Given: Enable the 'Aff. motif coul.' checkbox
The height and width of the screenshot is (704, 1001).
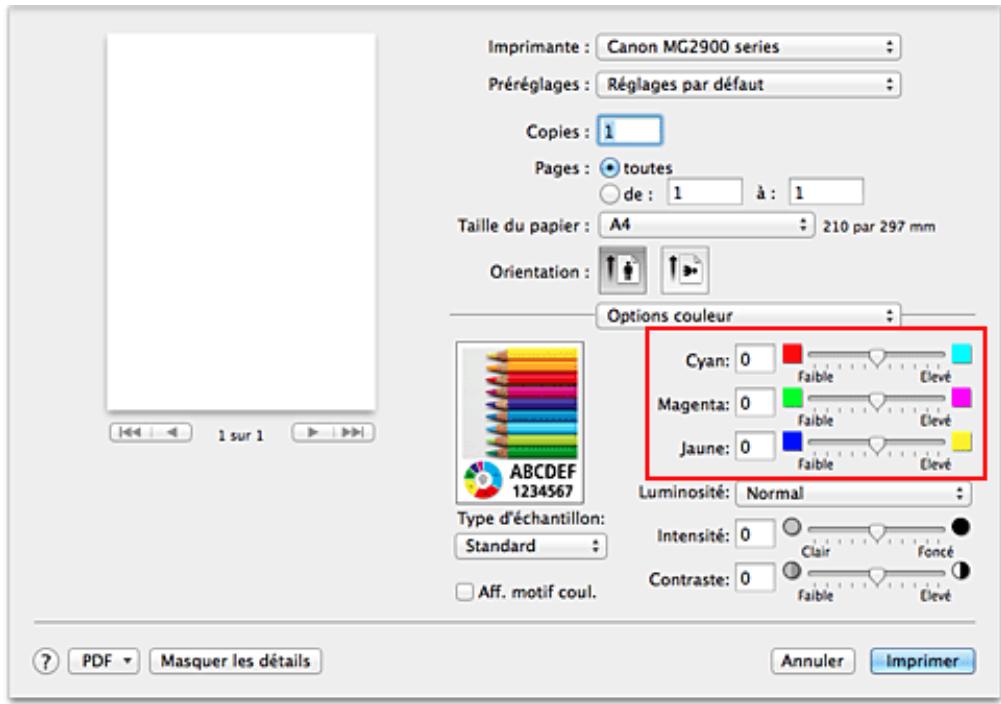Looking at the screenshot, I should point(465,592).
